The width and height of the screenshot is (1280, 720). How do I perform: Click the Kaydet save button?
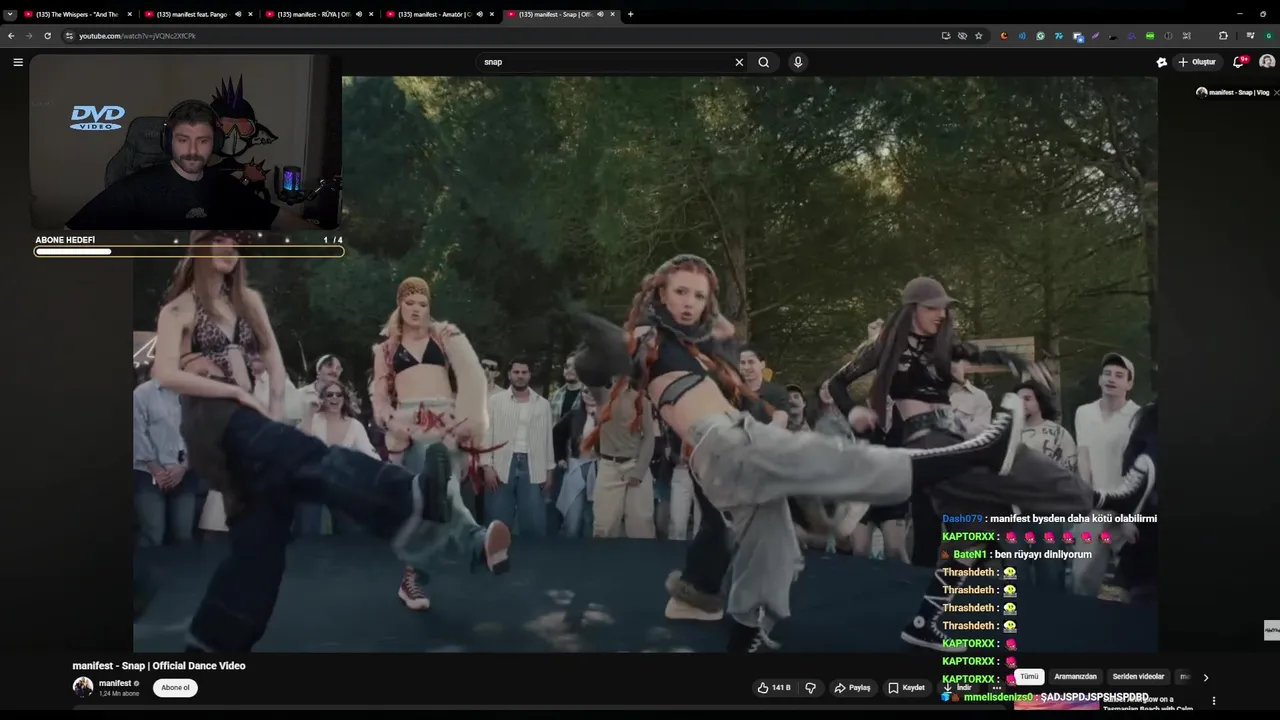click(x=906, y=688)
